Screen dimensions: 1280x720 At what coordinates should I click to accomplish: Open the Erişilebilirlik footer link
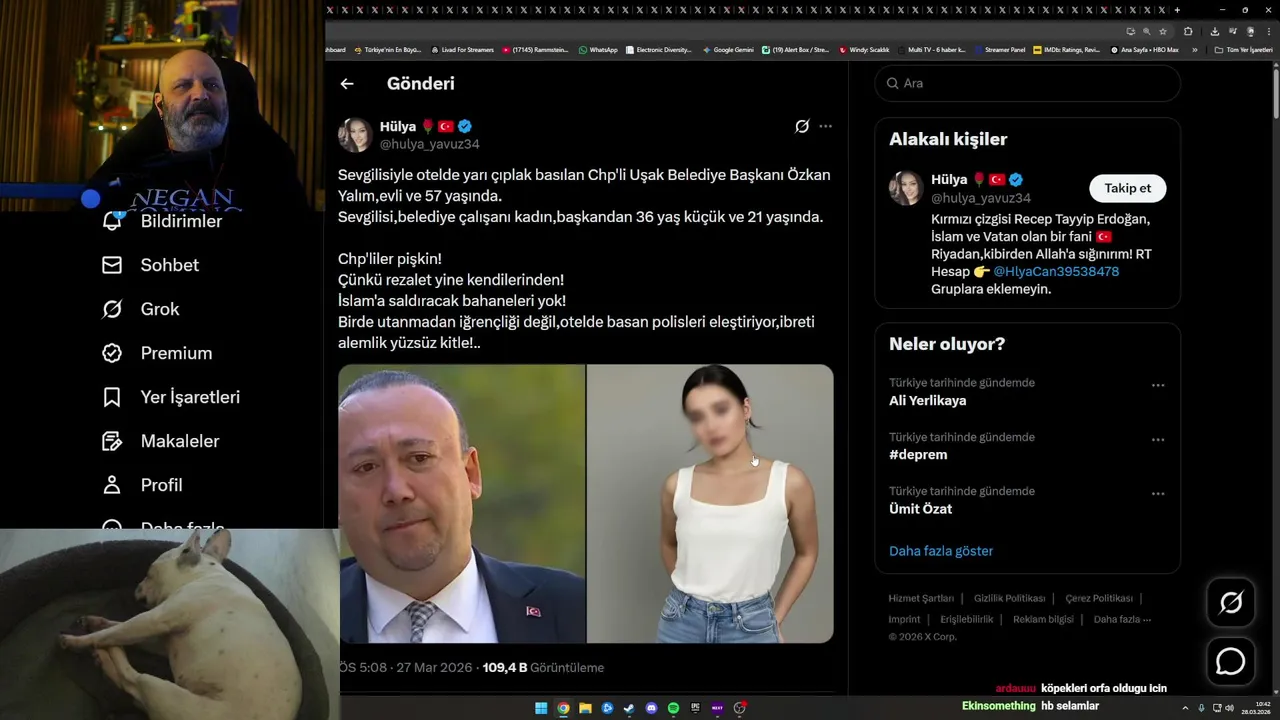click(x=967, y=619)
